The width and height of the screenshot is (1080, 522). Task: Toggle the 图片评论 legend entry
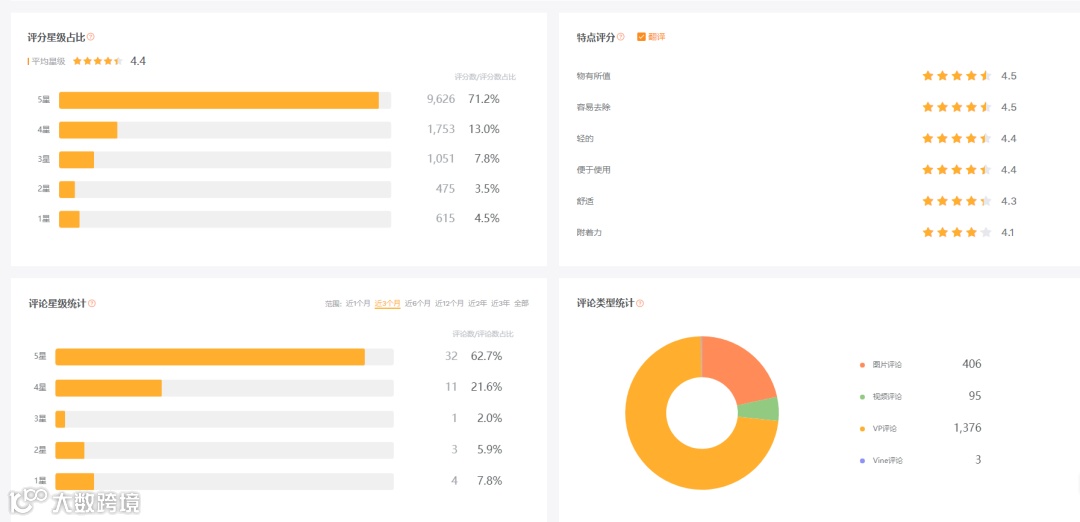881,364
